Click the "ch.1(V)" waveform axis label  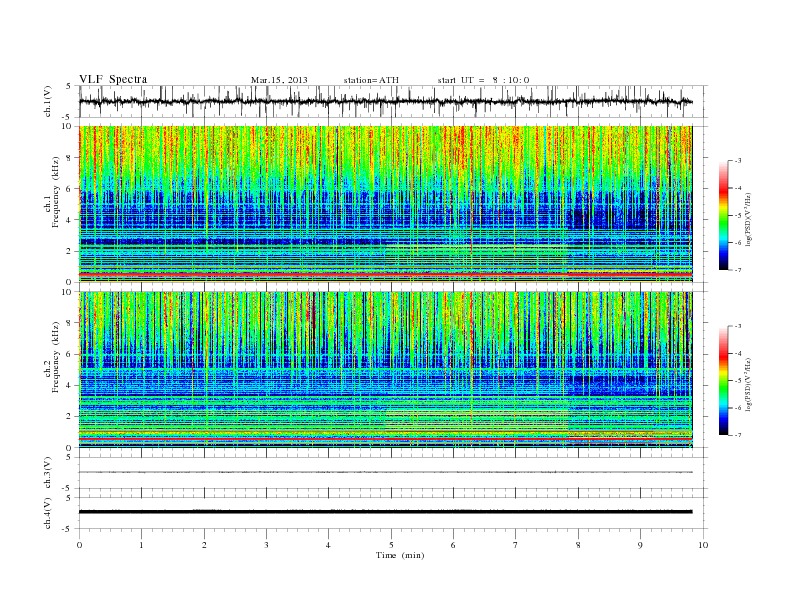tap(48, 101)
